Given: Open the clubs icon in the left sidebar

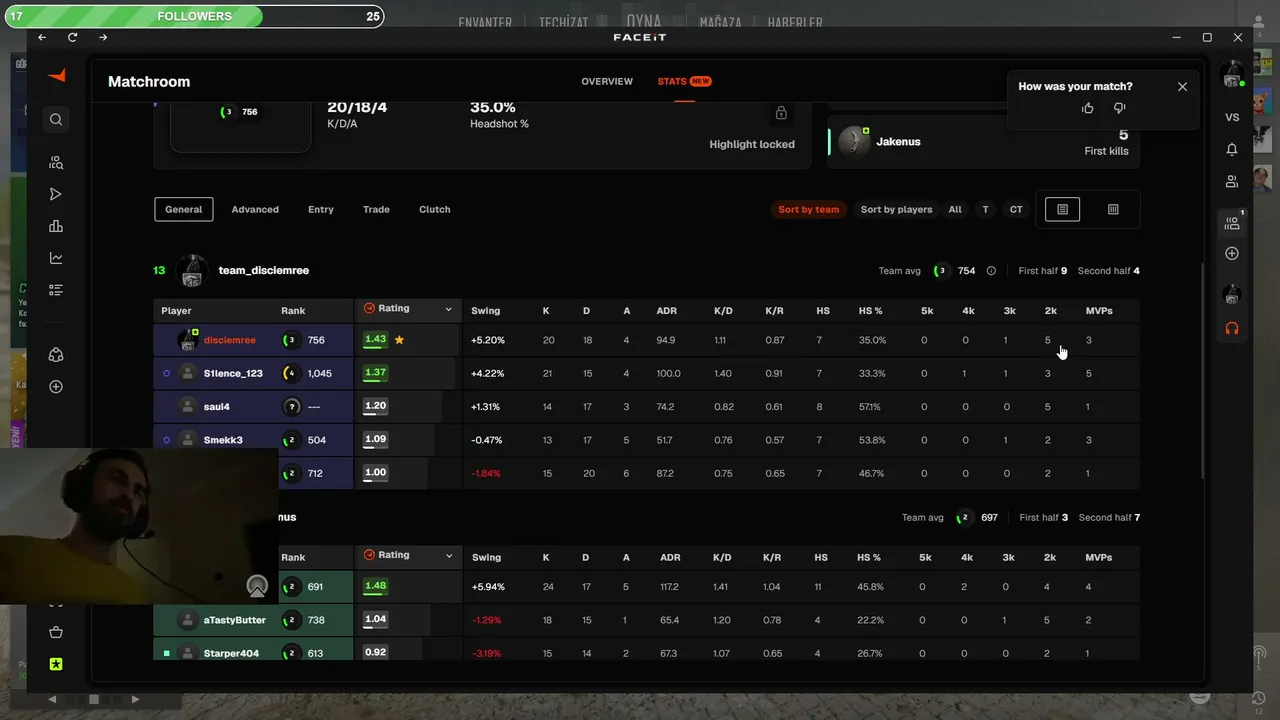Looking at the screenshot, I should point(56,355).
